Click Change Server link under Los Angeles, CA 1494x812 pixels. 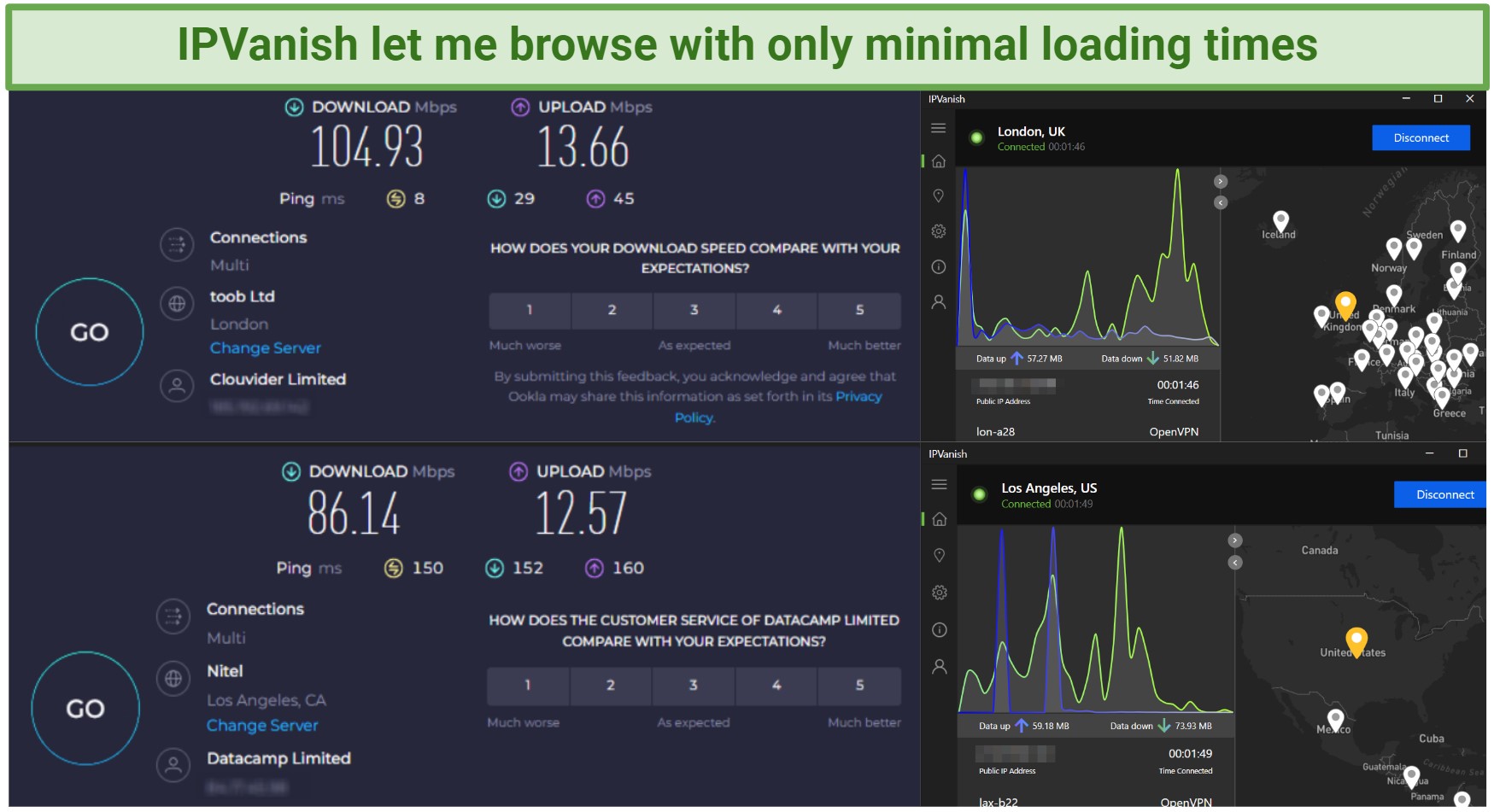pos(262,725)
